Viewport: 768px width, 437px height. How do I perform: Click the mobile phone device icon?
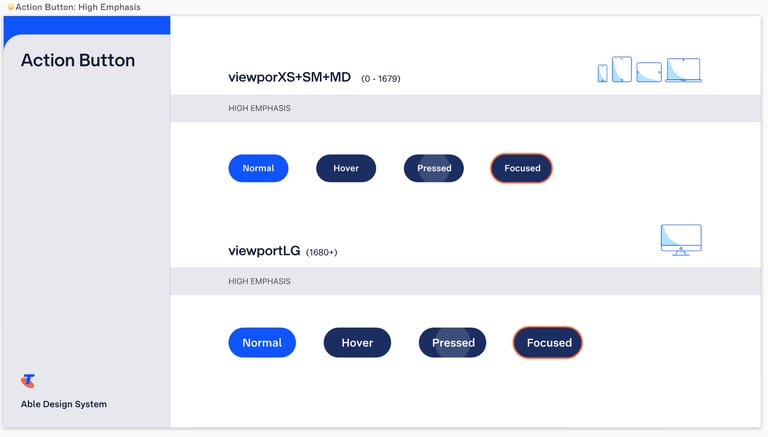coord(602,73)
